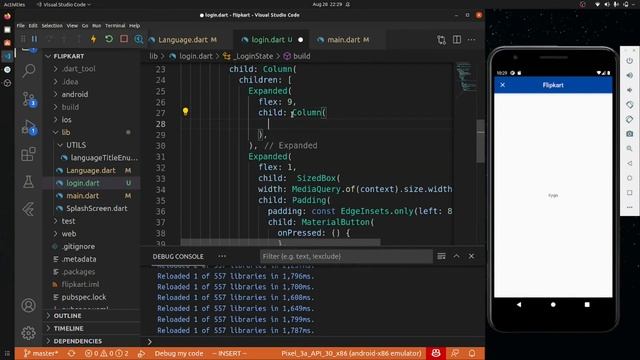
Task: Open the Testing flask view
Action: coord(29,182)
